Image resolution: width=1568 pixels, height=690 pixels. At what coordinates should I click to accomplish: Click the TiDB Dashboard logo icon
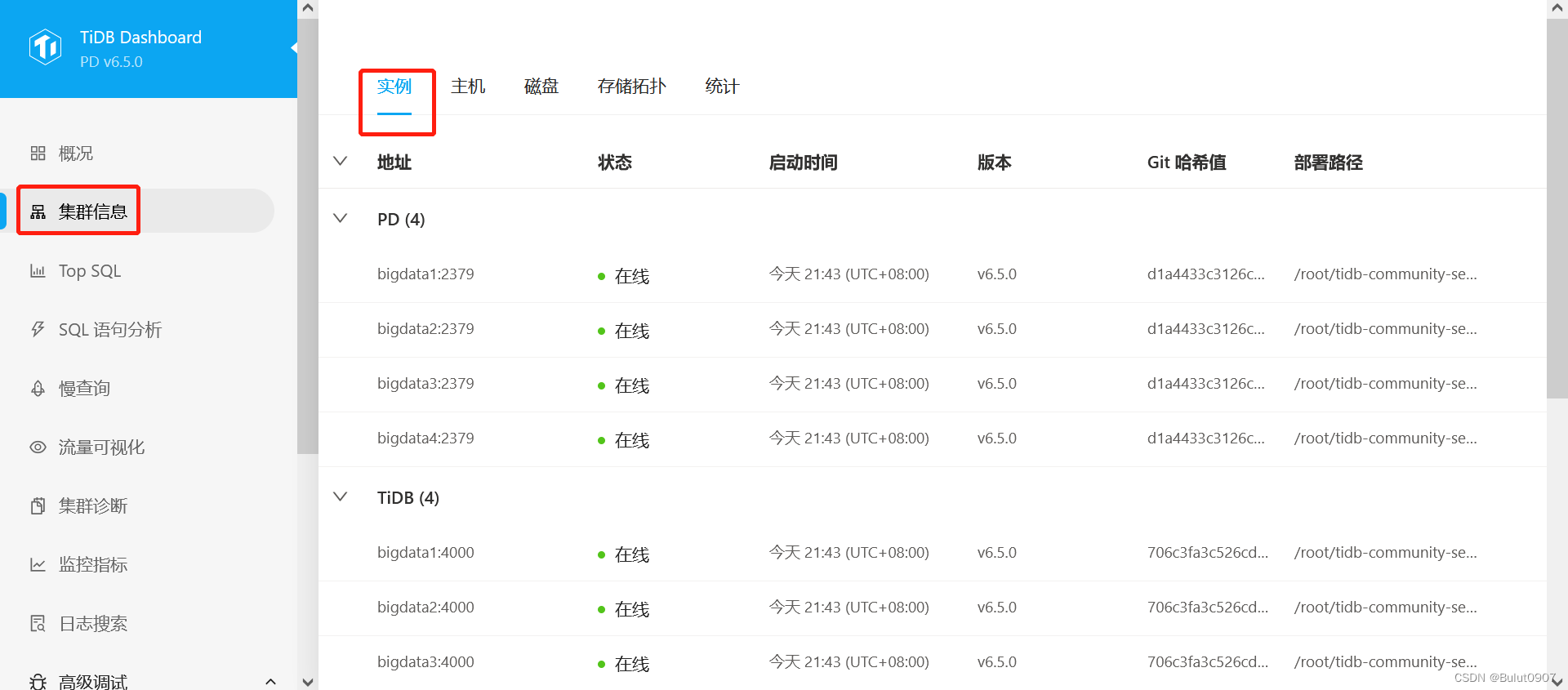tap(45, 47)
